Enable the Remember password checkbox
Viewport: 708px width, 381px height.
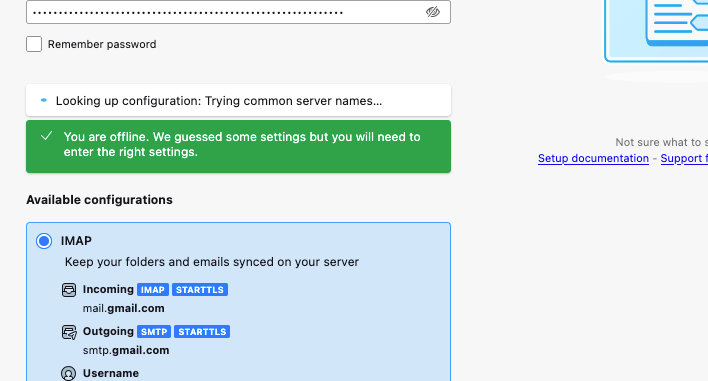click(34, 44)
